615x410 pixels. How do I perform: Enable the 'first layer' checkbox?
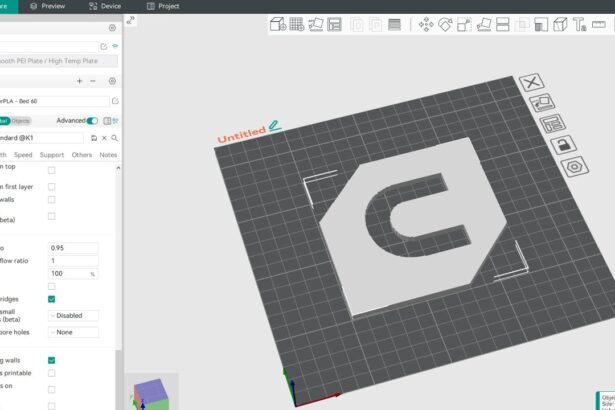[52, 186]
